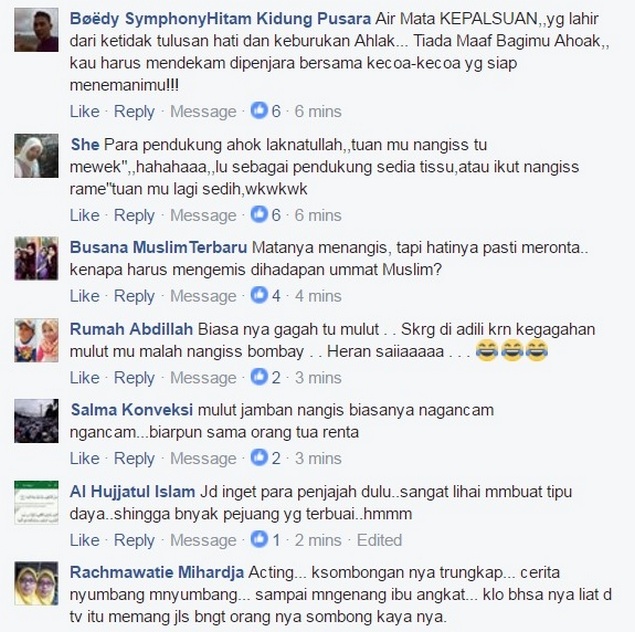
Task: Like the comment by She
Action: [84, 215]
